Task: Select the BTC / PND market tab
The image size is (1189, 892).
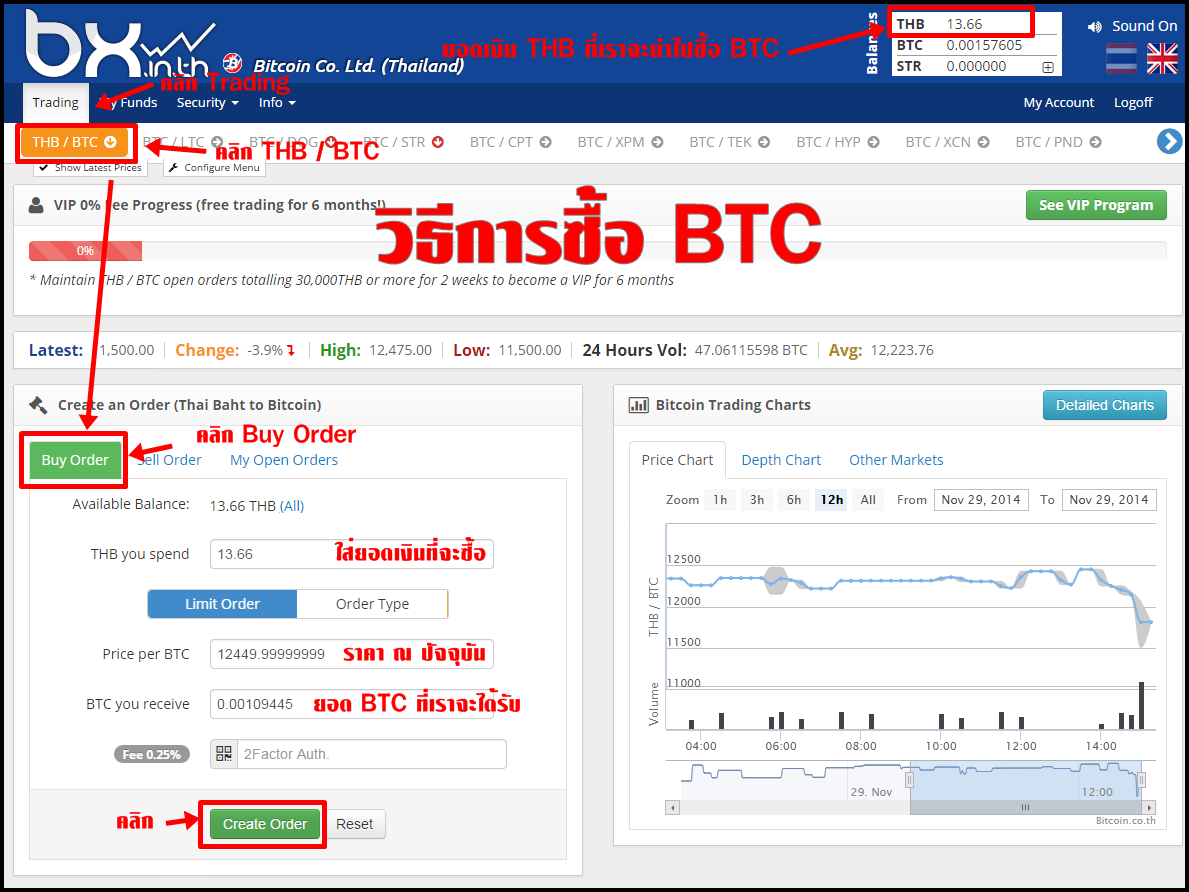Action: (1059, 142)
